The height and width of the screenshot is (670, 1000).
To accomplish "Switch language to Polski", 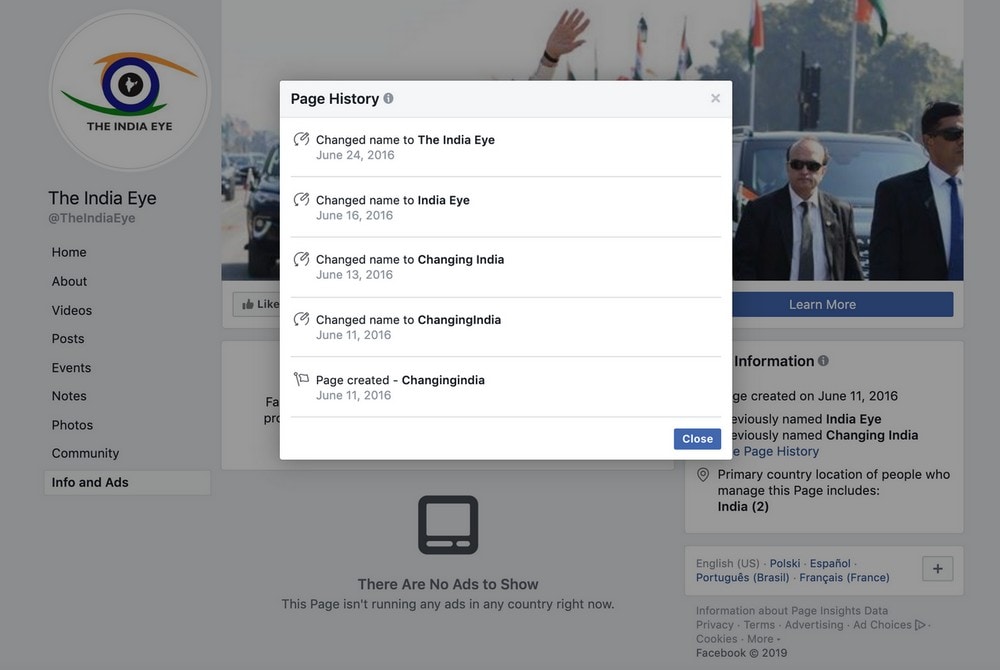I will (784, 564).
